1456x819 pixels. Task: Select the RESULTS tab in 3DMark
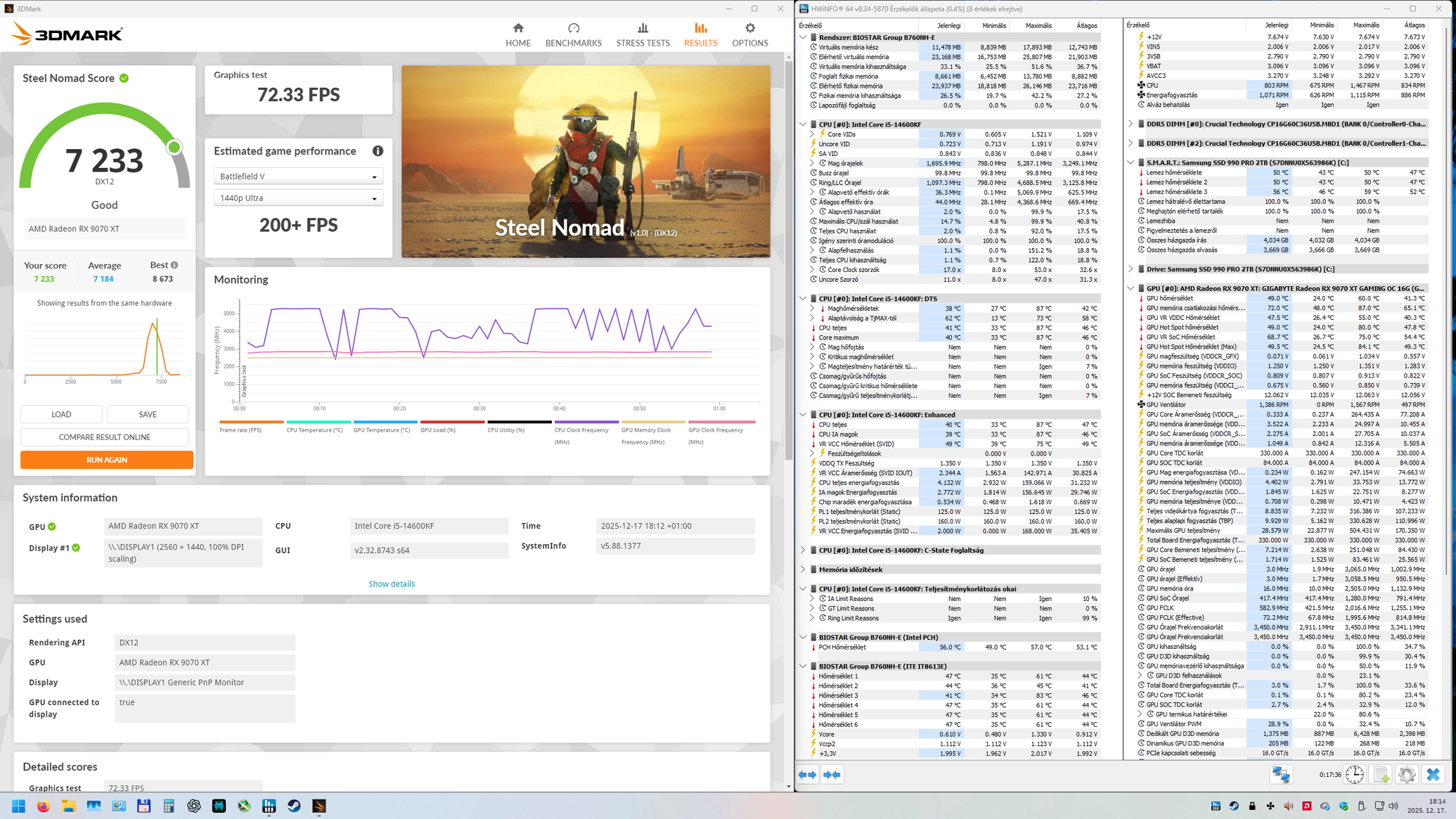pyautogui.click(x=701, y=34)
